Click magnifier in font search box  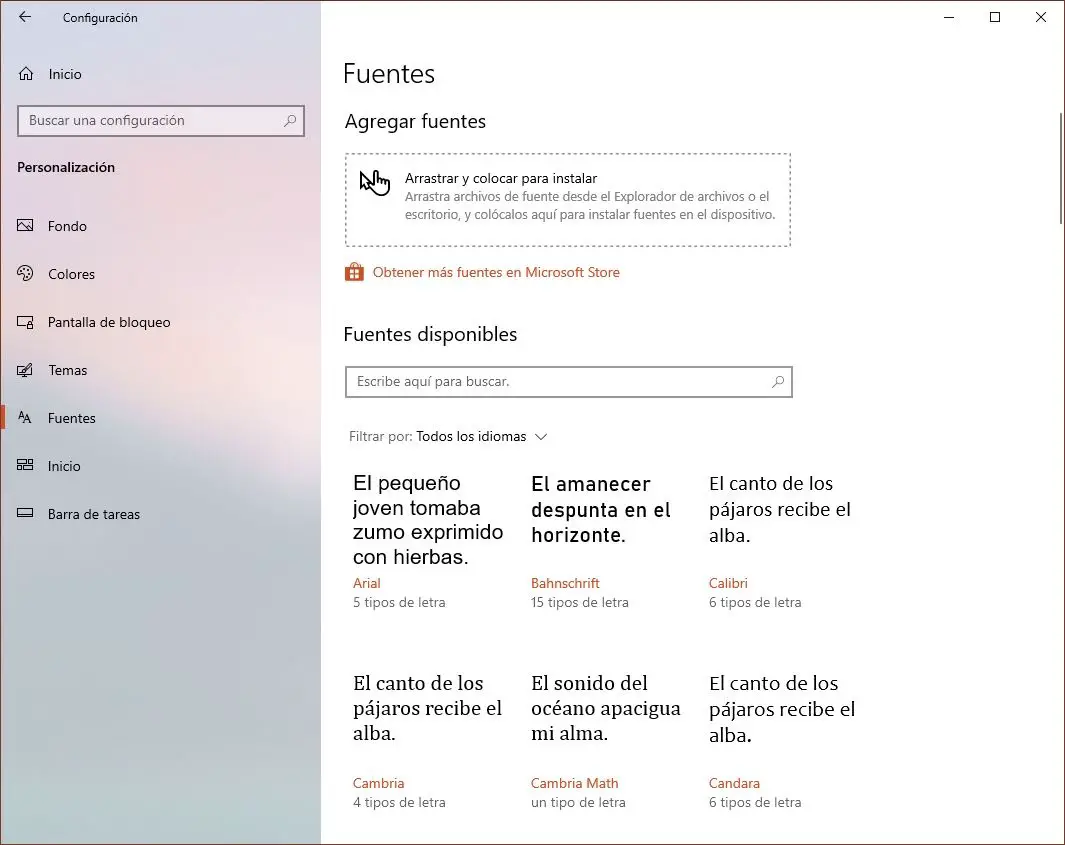pyautogui.click(x=778, y=382)
